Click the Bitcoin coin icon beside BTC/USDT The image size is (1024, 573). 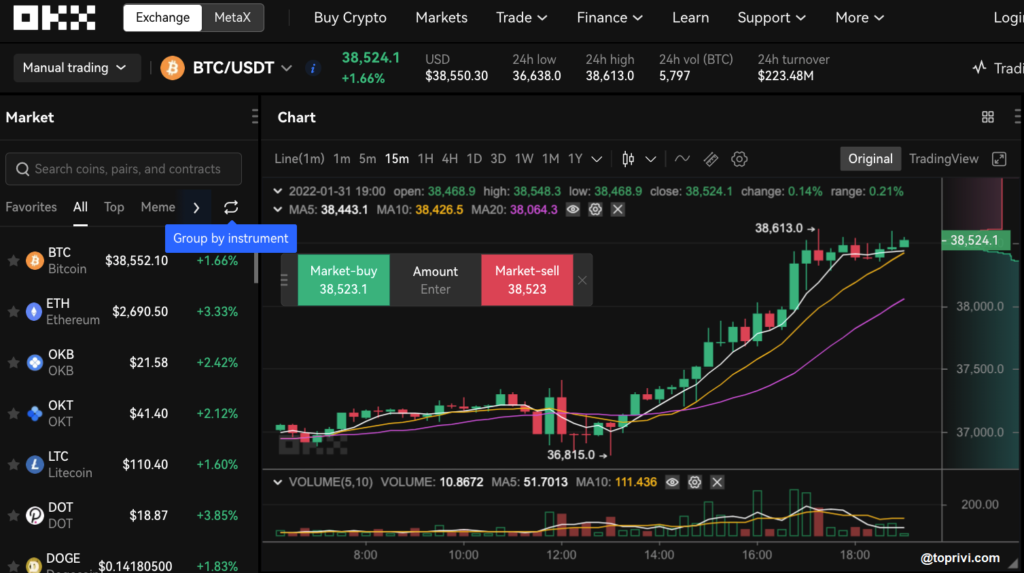(x=172, y=68)
